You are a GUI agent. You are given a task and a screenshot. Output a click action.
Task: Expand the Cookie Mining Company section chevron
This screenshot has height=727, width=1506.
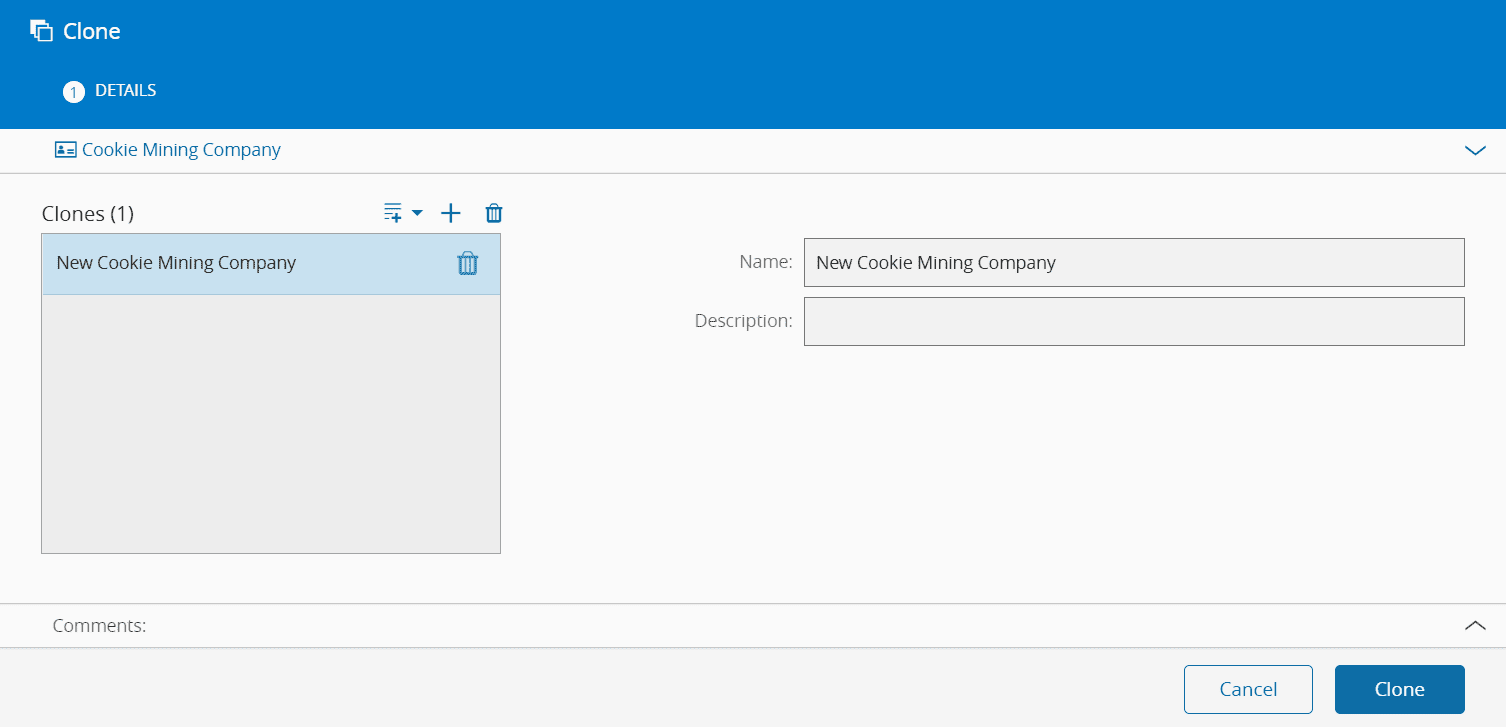click(x=1475, y=151)
